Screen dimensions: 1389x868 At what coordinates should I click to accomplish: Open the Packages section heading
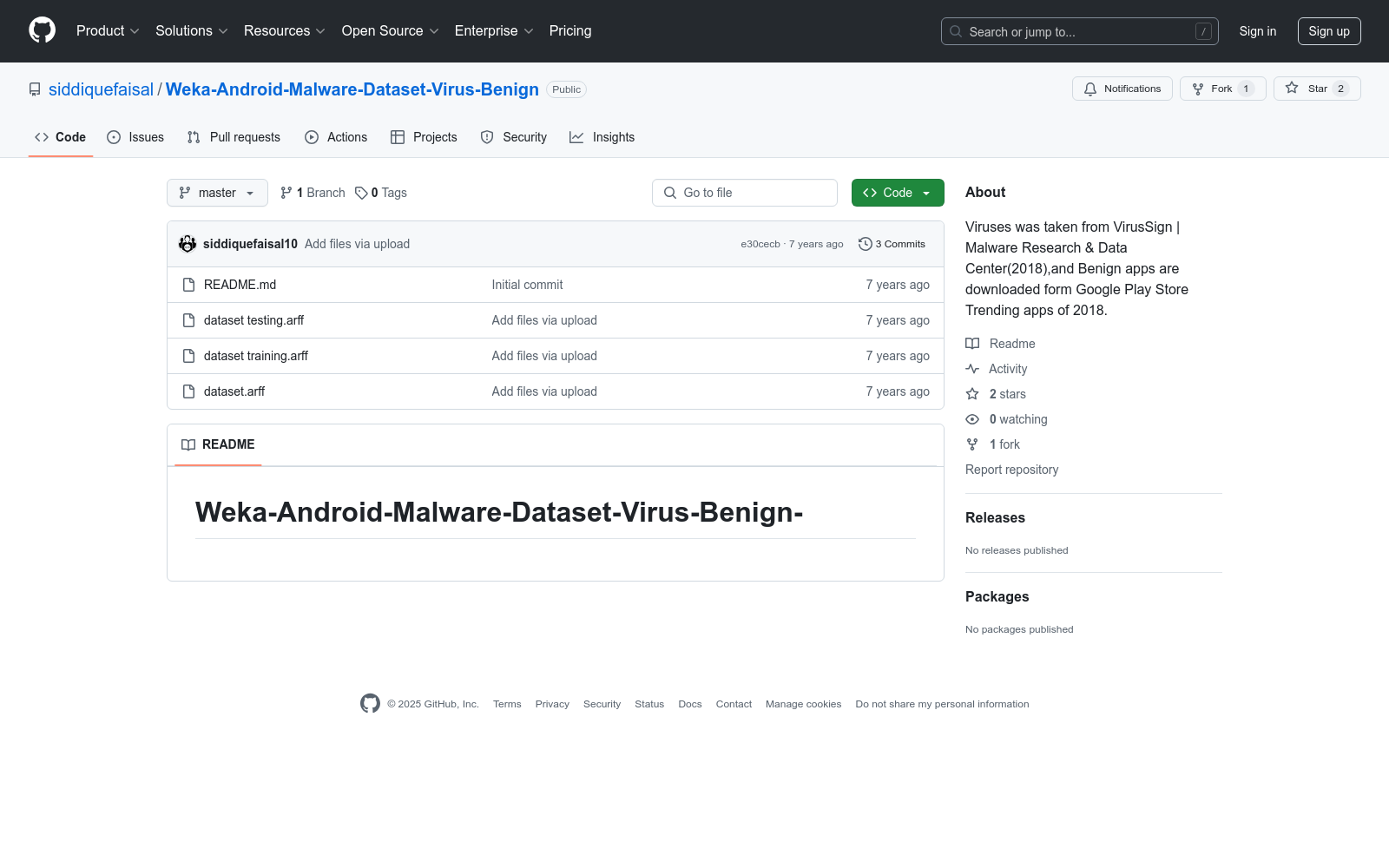tap(997, 597)
